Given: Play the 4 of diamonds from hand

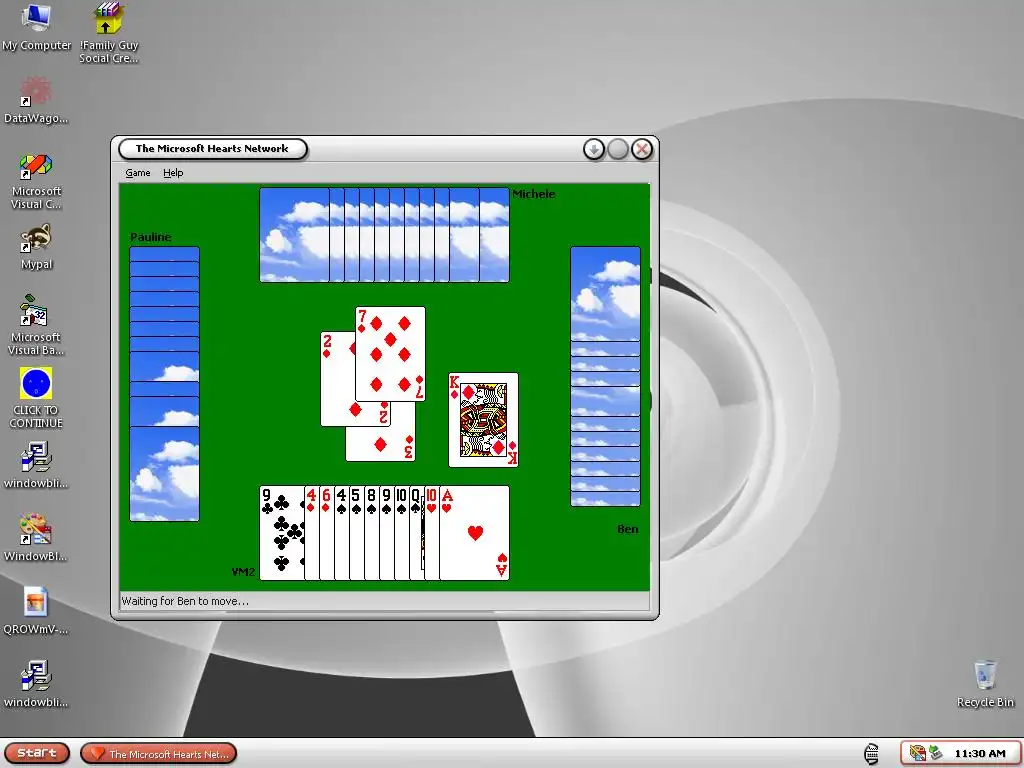Looking at the screenshot, I should tap(312, 533).
